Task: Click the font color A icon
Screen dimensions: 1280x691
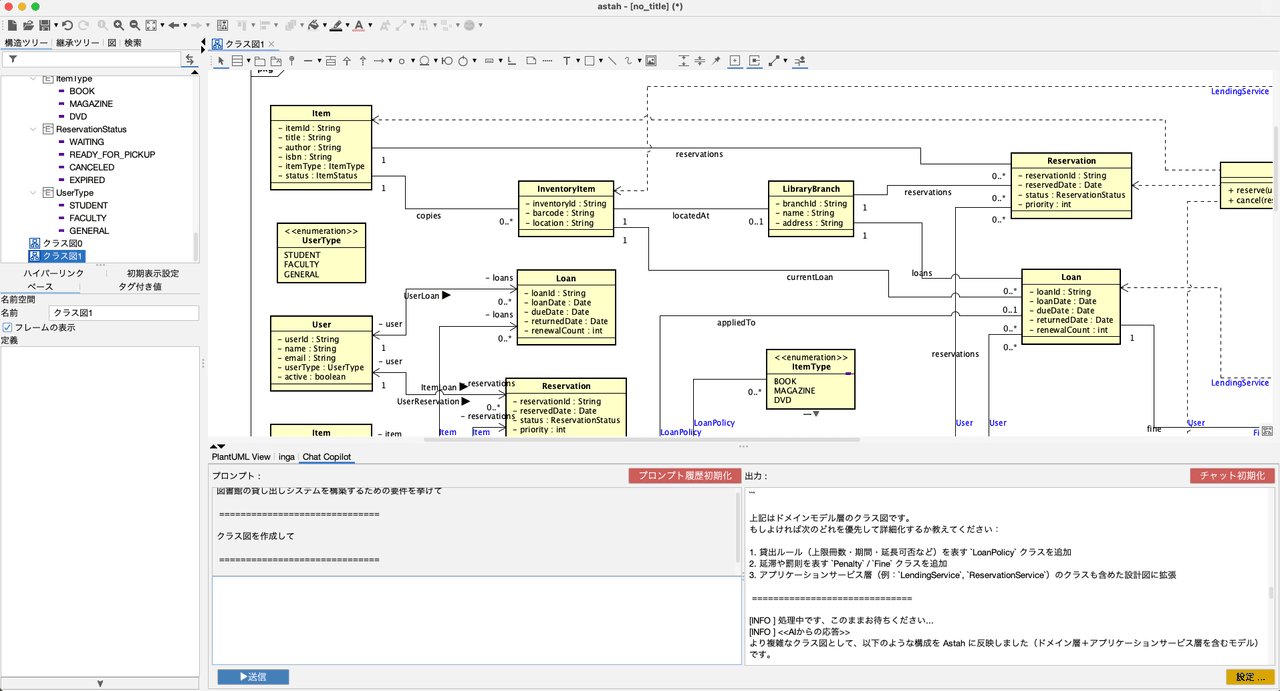Action: click(358, 24)
